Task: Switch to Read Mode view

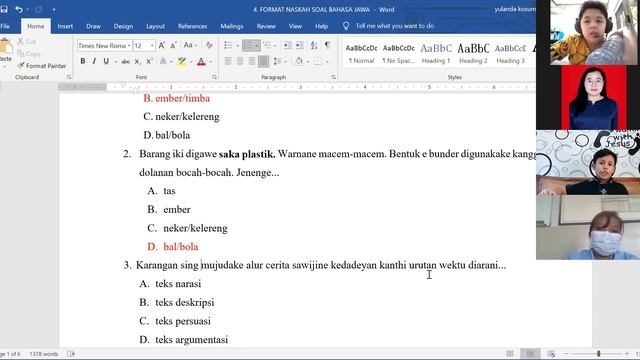Action: coord(510,353)
